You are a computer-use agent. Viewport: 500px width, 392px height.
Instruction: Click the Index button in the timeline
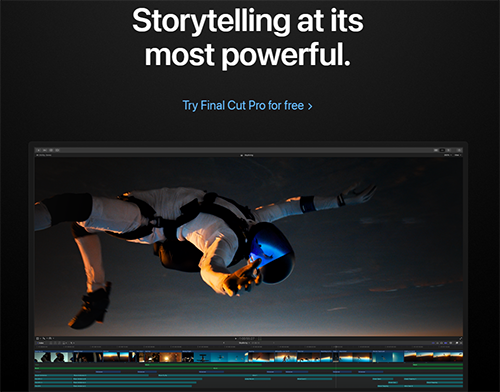coord(40,343)
